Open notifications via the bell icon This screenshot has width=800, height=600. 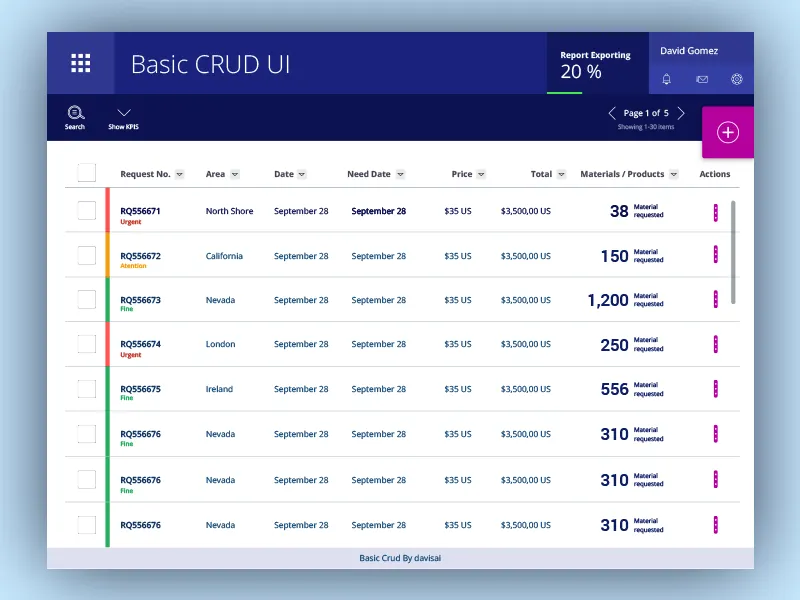pos(666,79)
